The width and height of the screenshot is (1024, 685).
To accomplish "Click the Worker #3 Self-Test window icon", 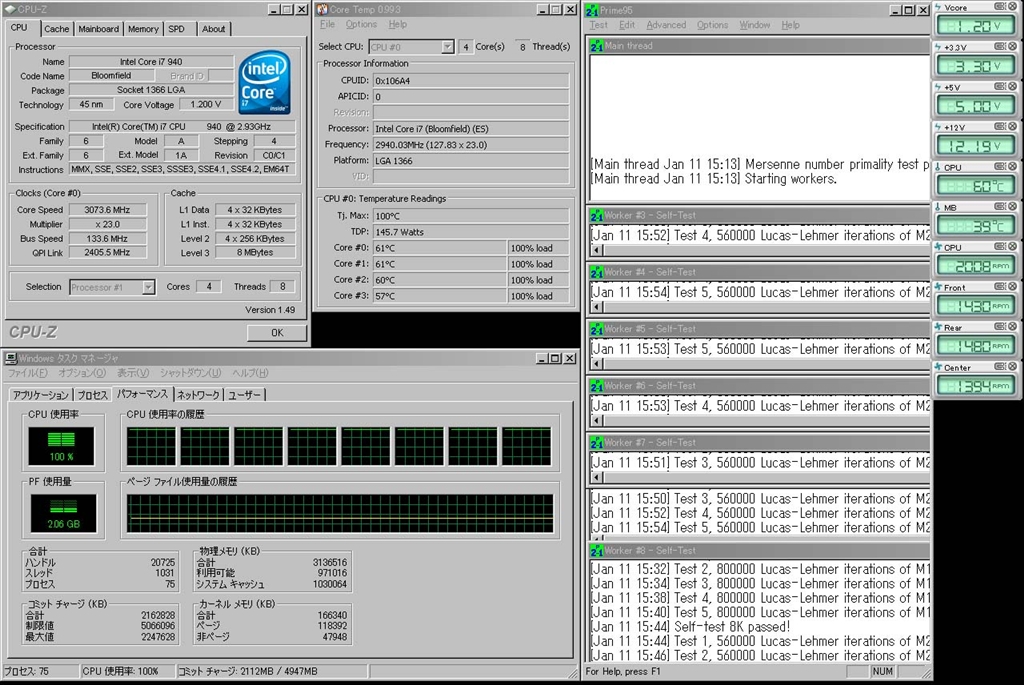I will tap(595, 215).
